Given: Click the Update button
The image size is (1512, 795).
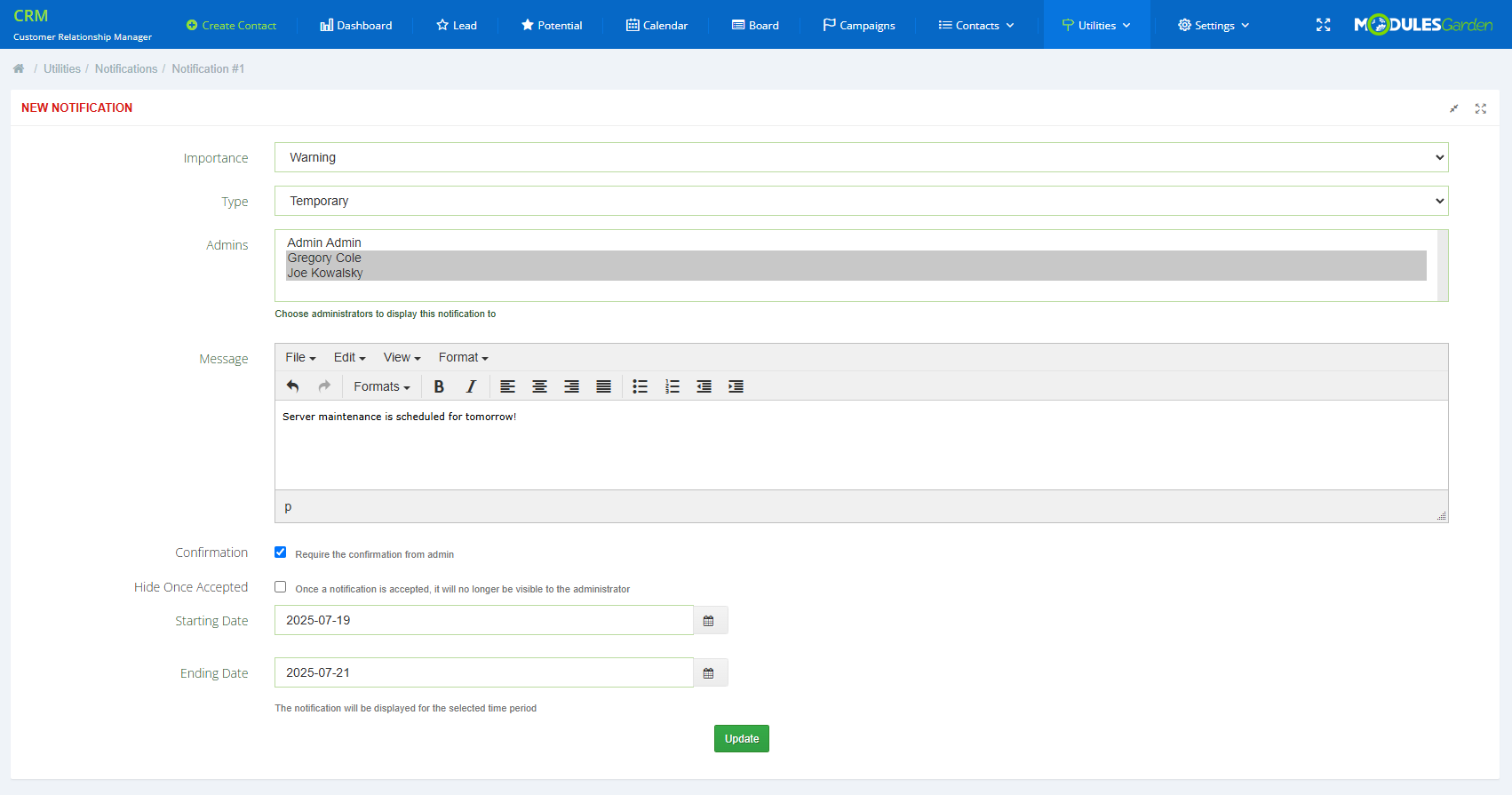Looking at the screenshot, I should pos(742,739).
